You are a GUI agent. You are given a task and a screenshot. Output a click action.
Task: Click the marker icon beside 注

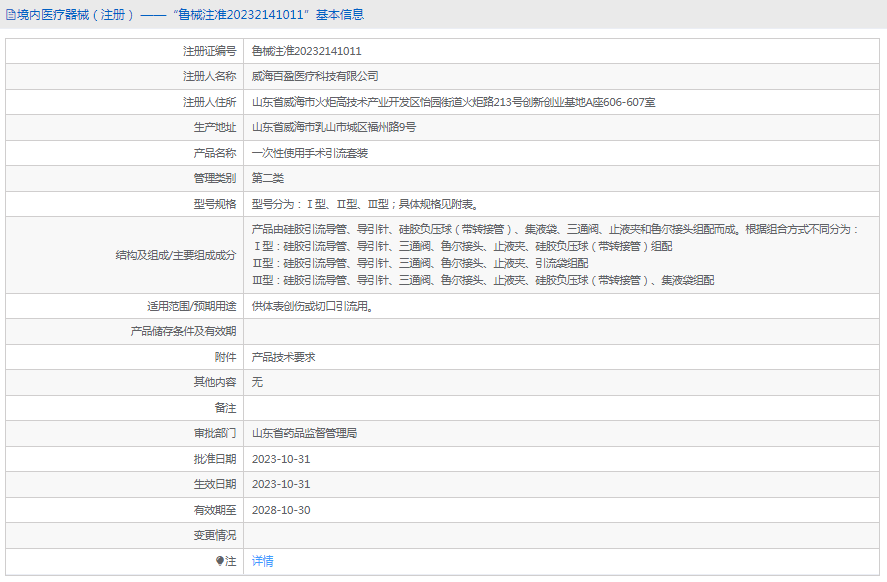coord(220,561)
